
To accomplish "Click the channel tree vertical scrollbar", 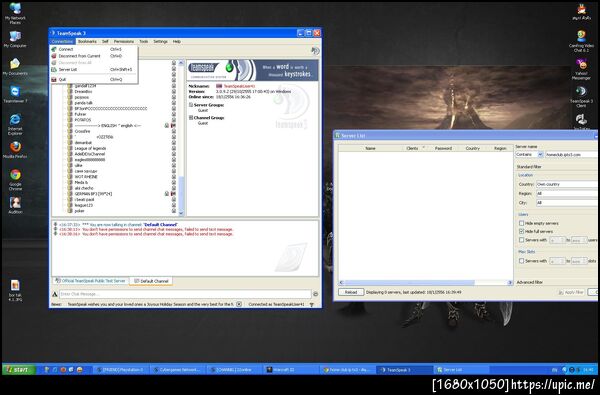I will click(181, 138).
